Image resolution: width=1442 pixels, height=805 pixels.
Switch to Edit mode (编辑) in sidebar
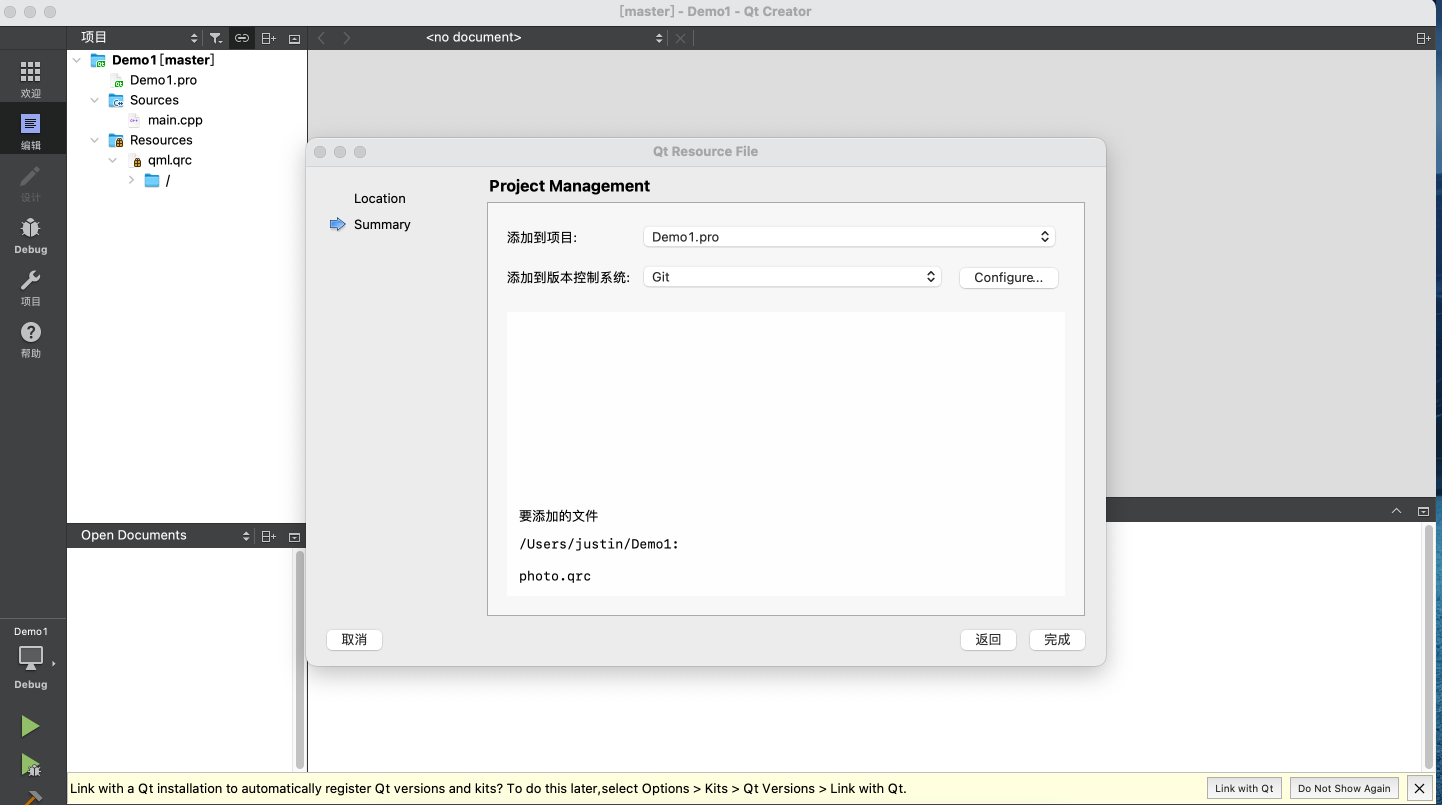pos(31,131)
